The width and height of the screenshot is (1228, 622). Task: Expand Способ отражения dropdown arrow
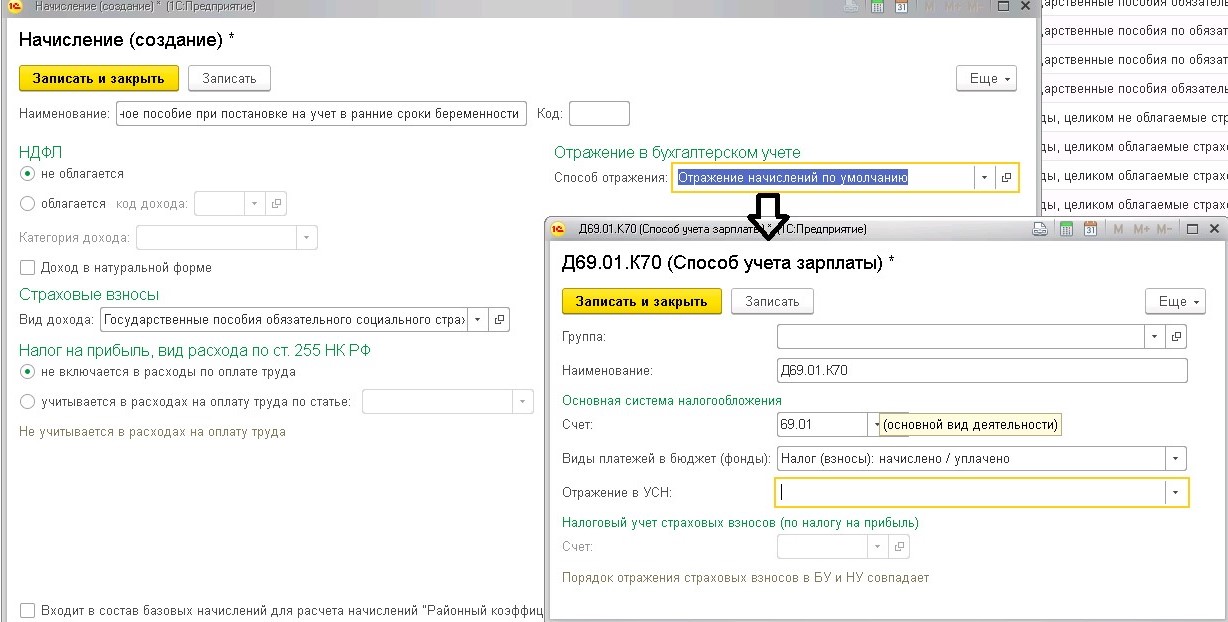(984, 178)
